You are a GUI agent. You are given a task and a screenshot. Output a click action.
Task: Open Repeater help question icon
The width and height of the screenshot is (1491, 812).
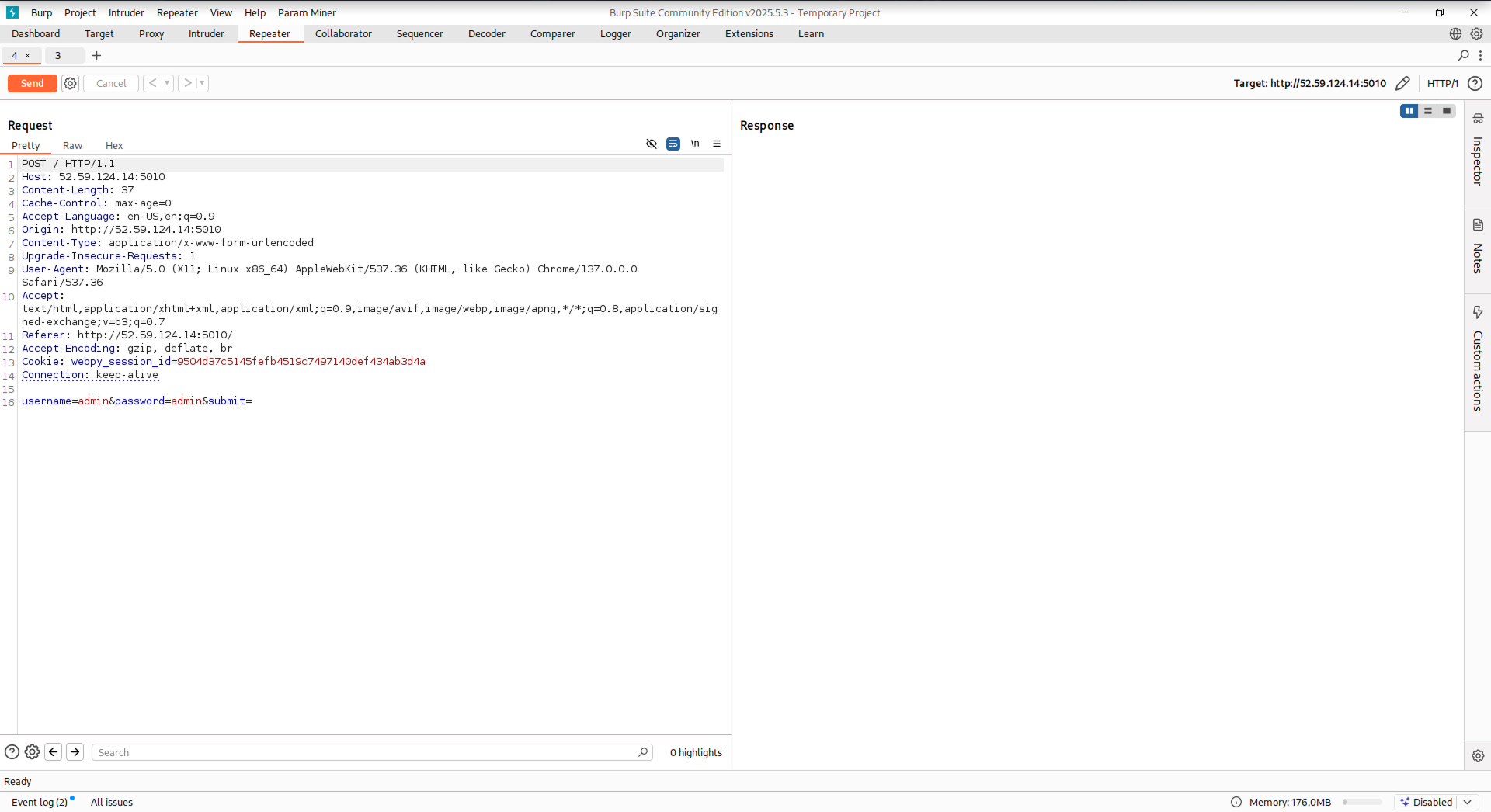(x=1475, y=83)
